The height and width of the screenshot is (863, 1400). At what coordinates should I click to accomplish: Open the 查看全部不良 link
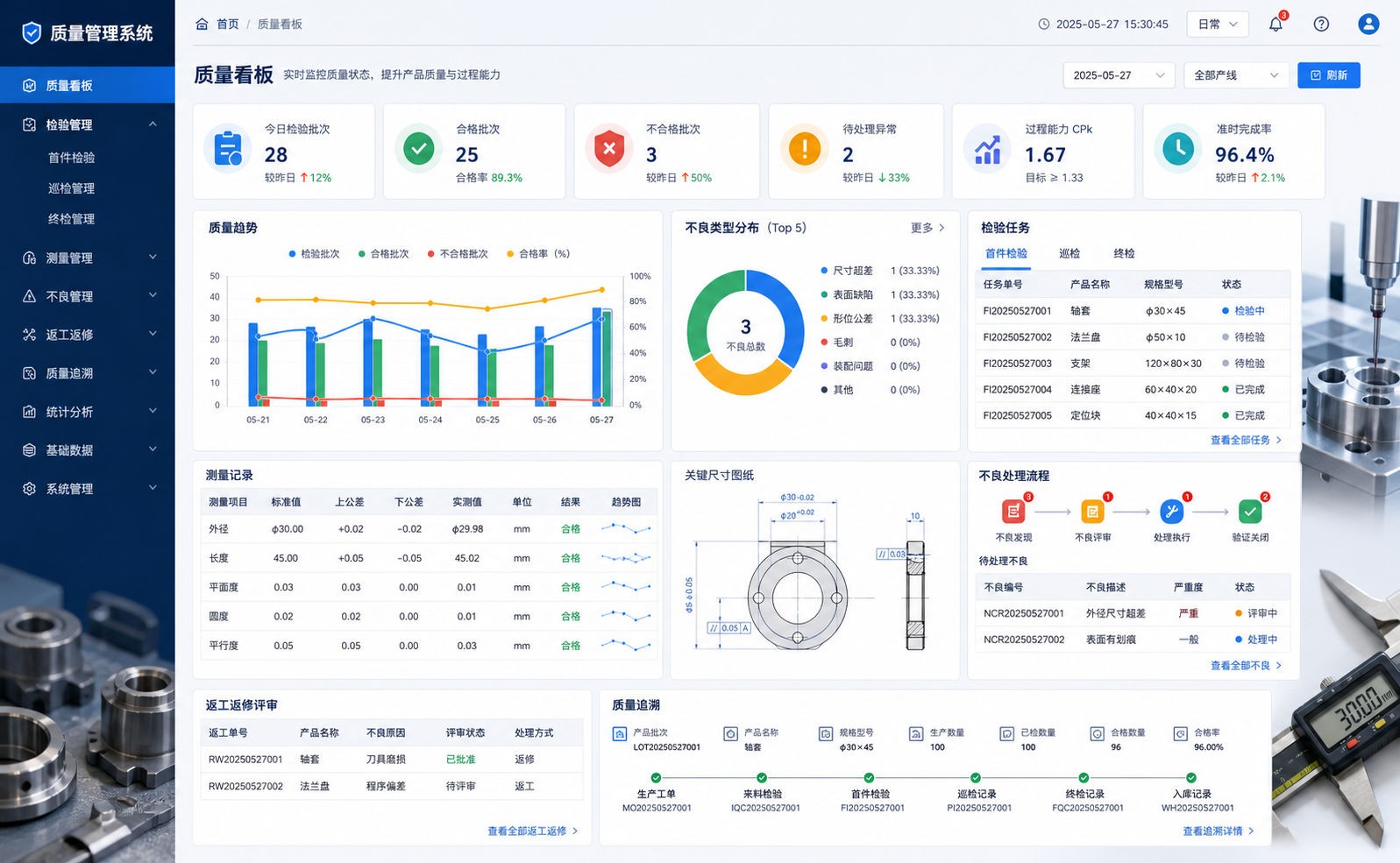click(1246, 665)
